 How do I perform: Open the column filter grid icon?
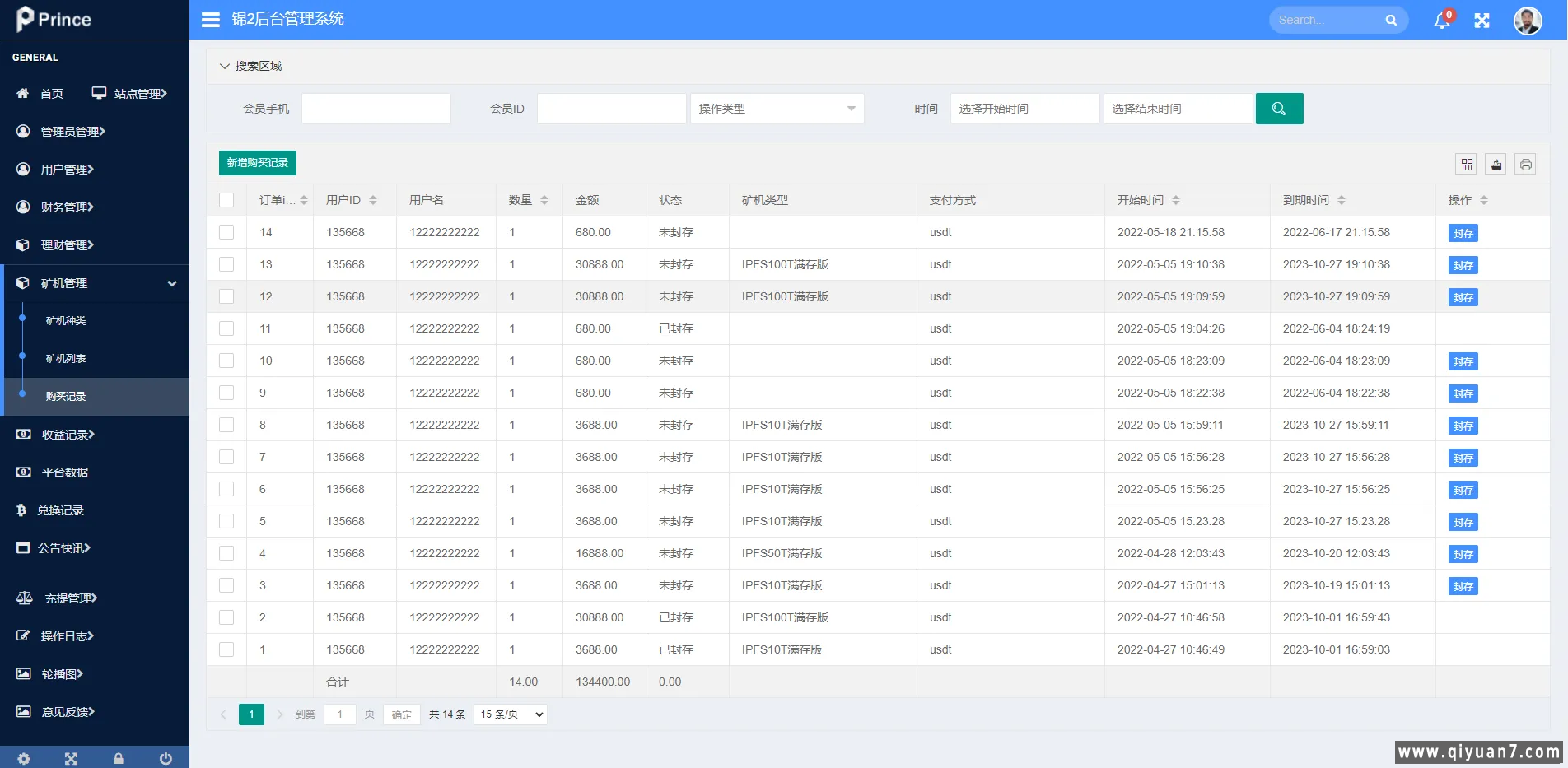[1467, 165]
